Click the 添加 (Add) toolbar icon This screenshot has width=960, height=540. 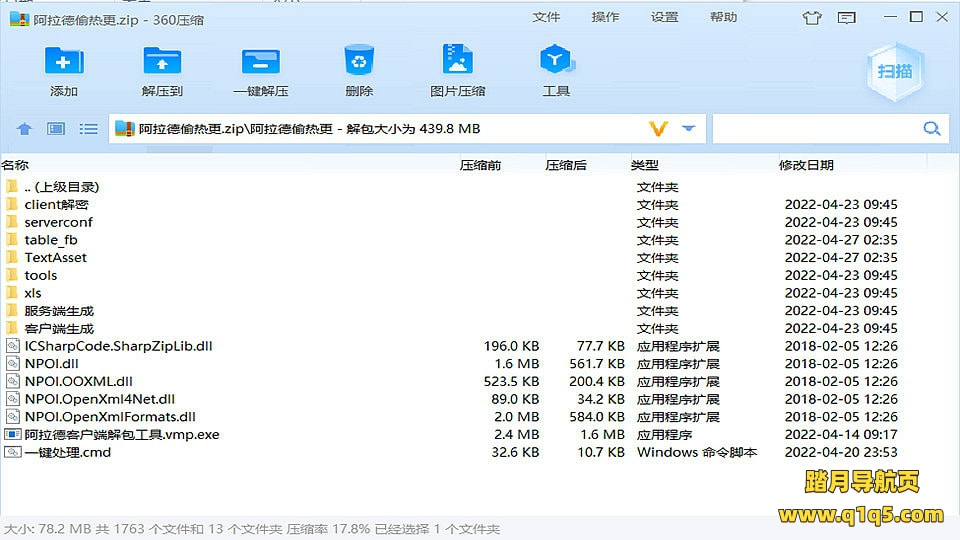tap(64, 62)
